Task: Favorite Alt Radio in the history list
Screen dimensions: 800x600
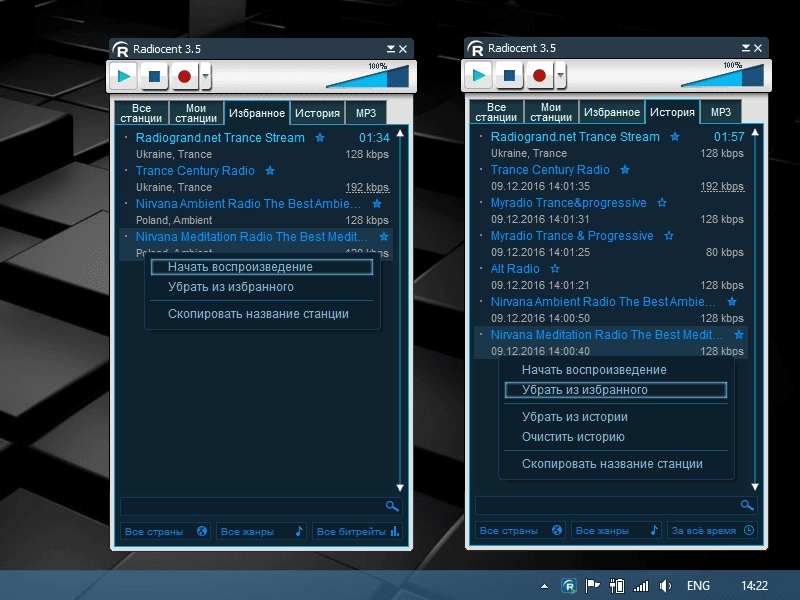Action: [555, 269]
